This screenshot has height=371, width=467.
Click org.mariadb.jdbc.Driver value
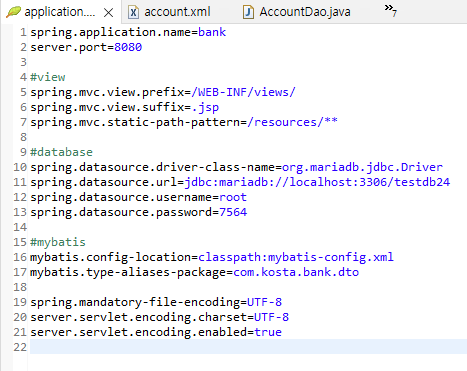[362, 167]
